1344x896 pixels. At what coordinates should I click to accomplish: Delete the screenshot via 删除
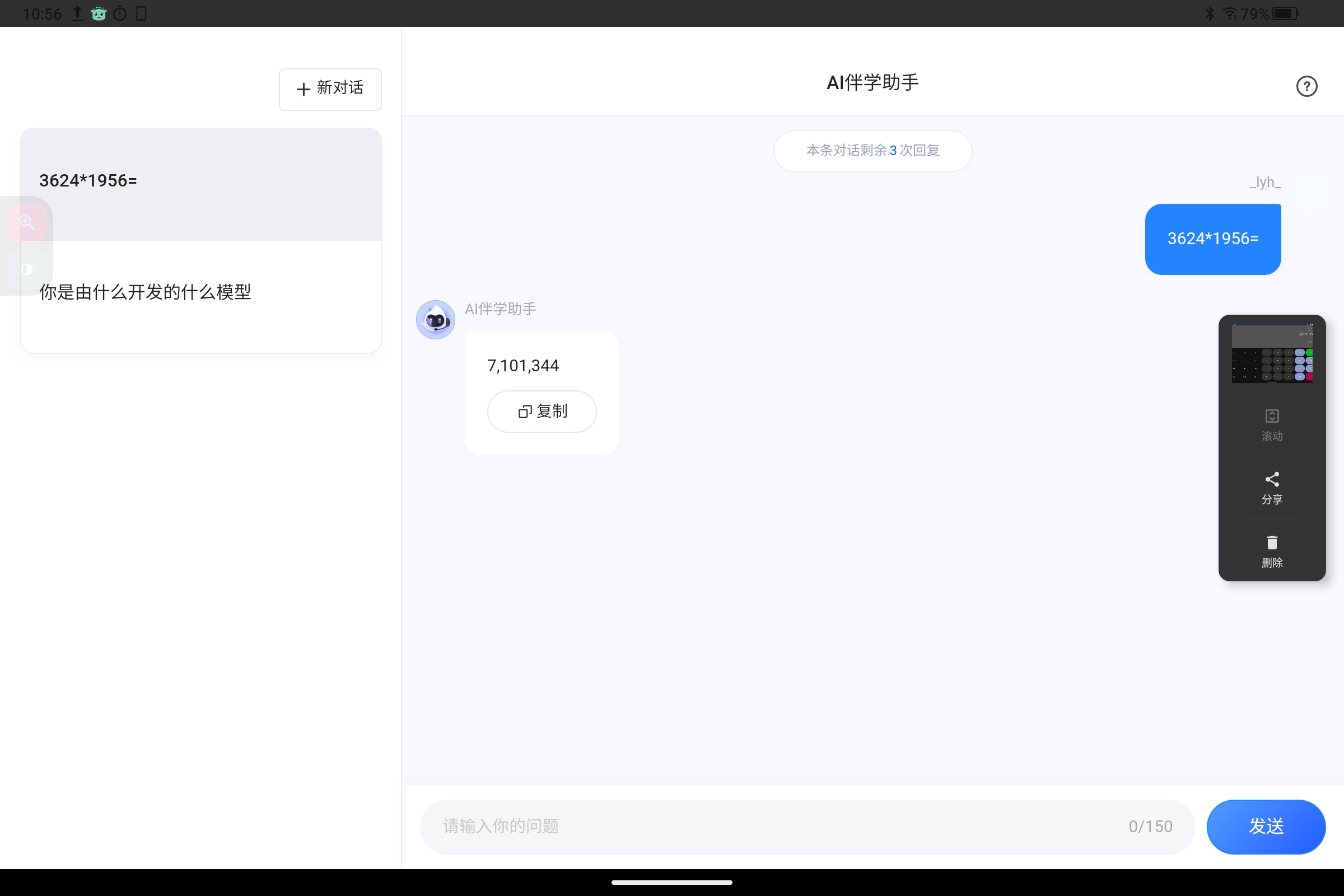pyautogui.click(x=1272, y=552)
